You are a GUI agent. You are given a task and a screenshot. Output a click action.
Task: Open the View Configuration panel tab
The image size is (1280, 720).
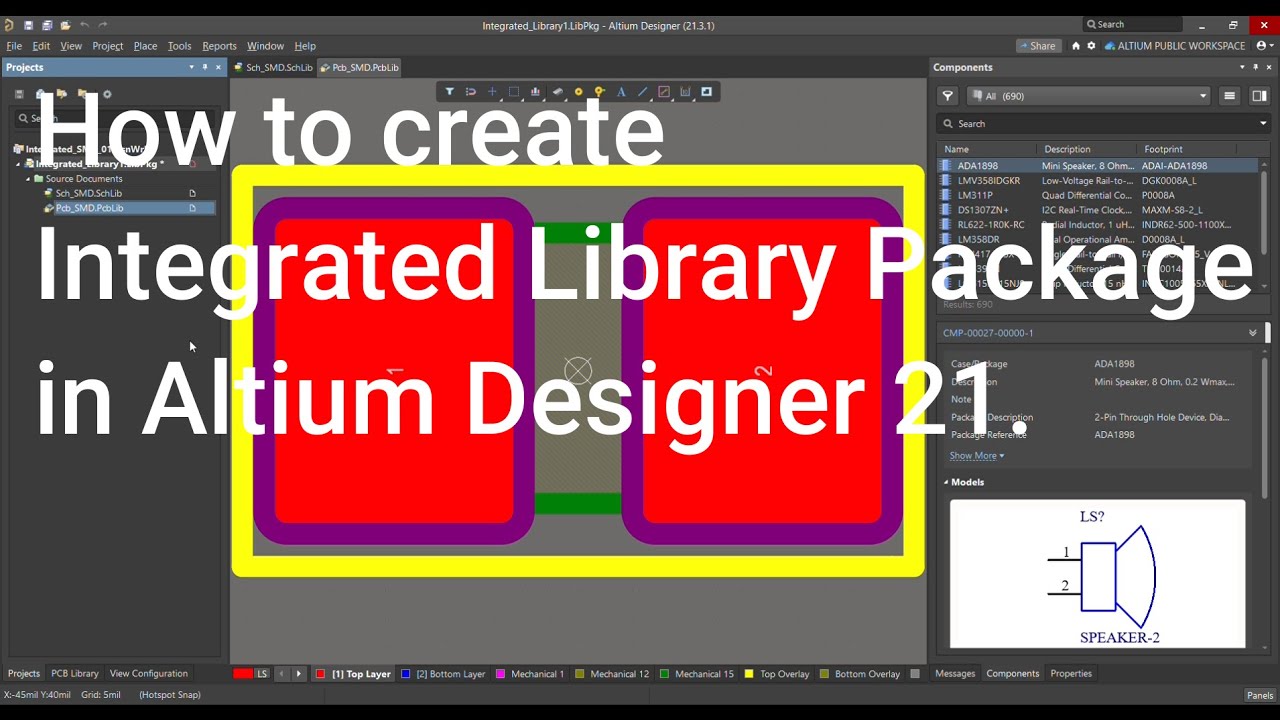pyautogui.click(x=148, y=674)
